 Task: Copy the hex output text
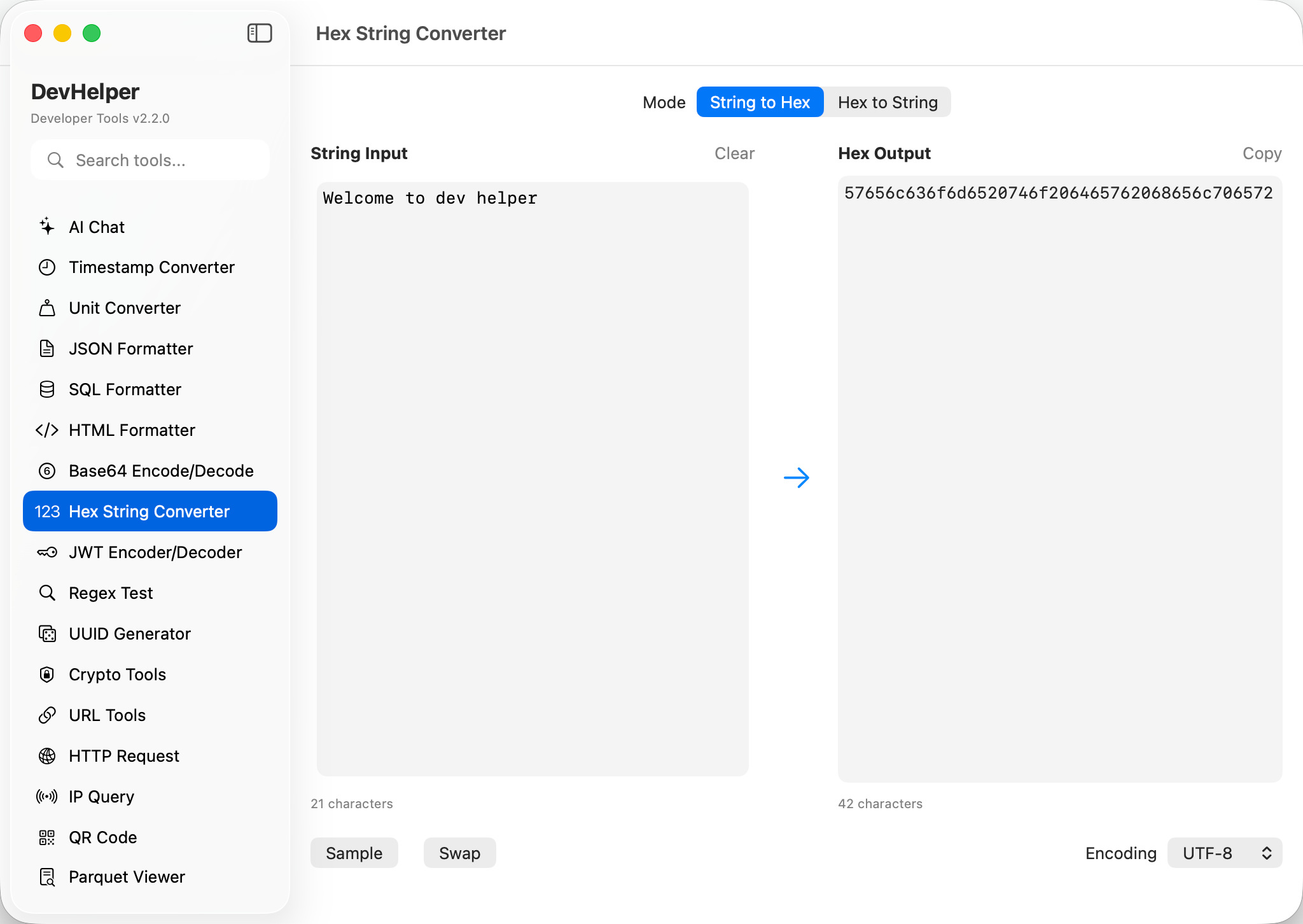click(x=1262, y=153)
